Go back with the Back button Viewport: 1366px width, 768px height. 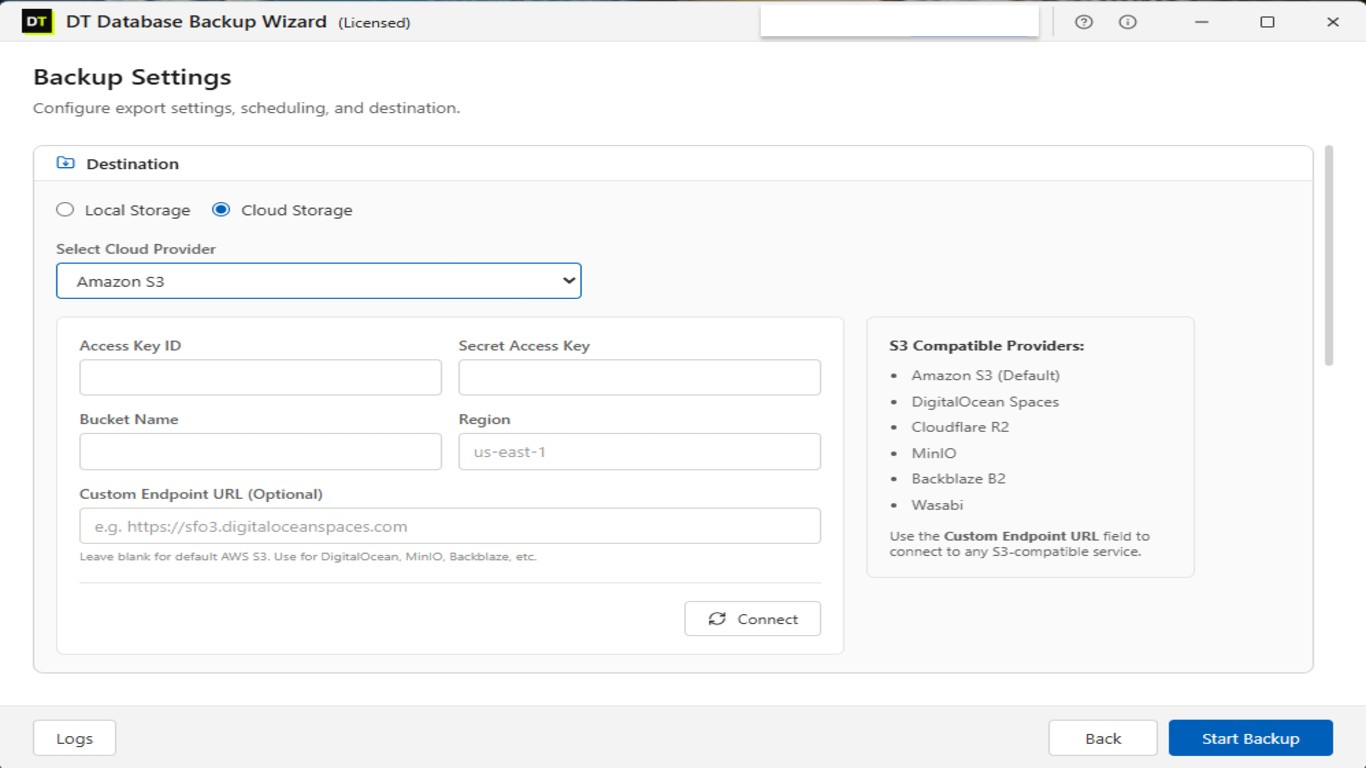1103,738
